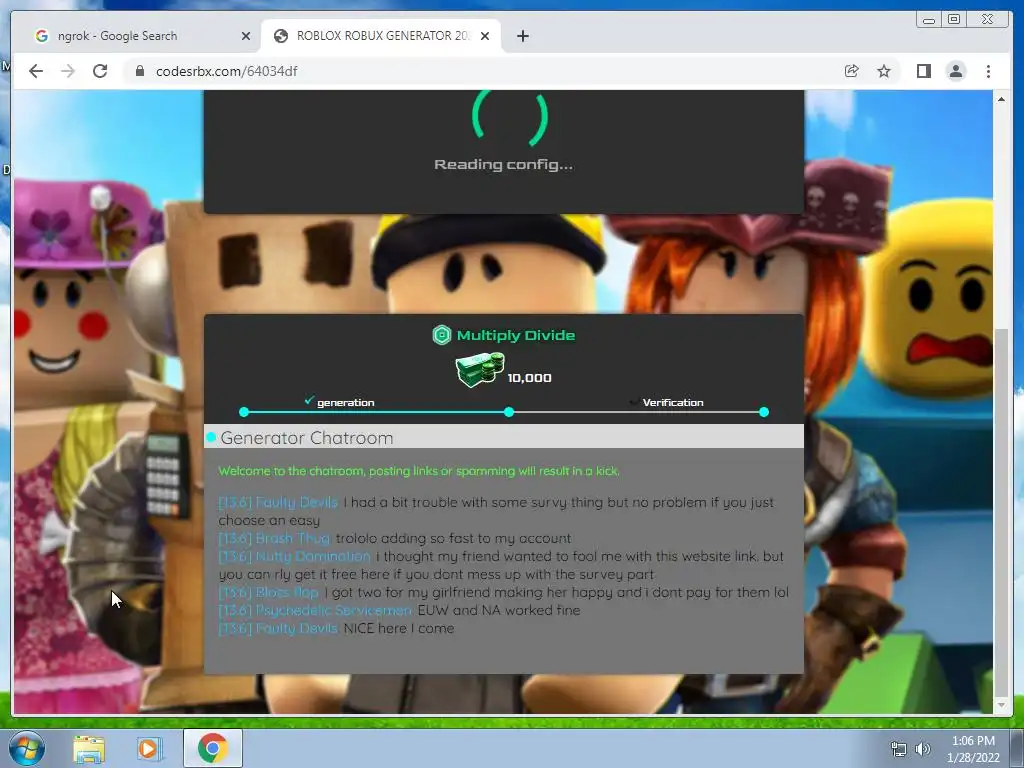The width and height of the screenshot is (1024, 768).
Task: Click the page scrollbar down arrow
Action: point(1001,705)
